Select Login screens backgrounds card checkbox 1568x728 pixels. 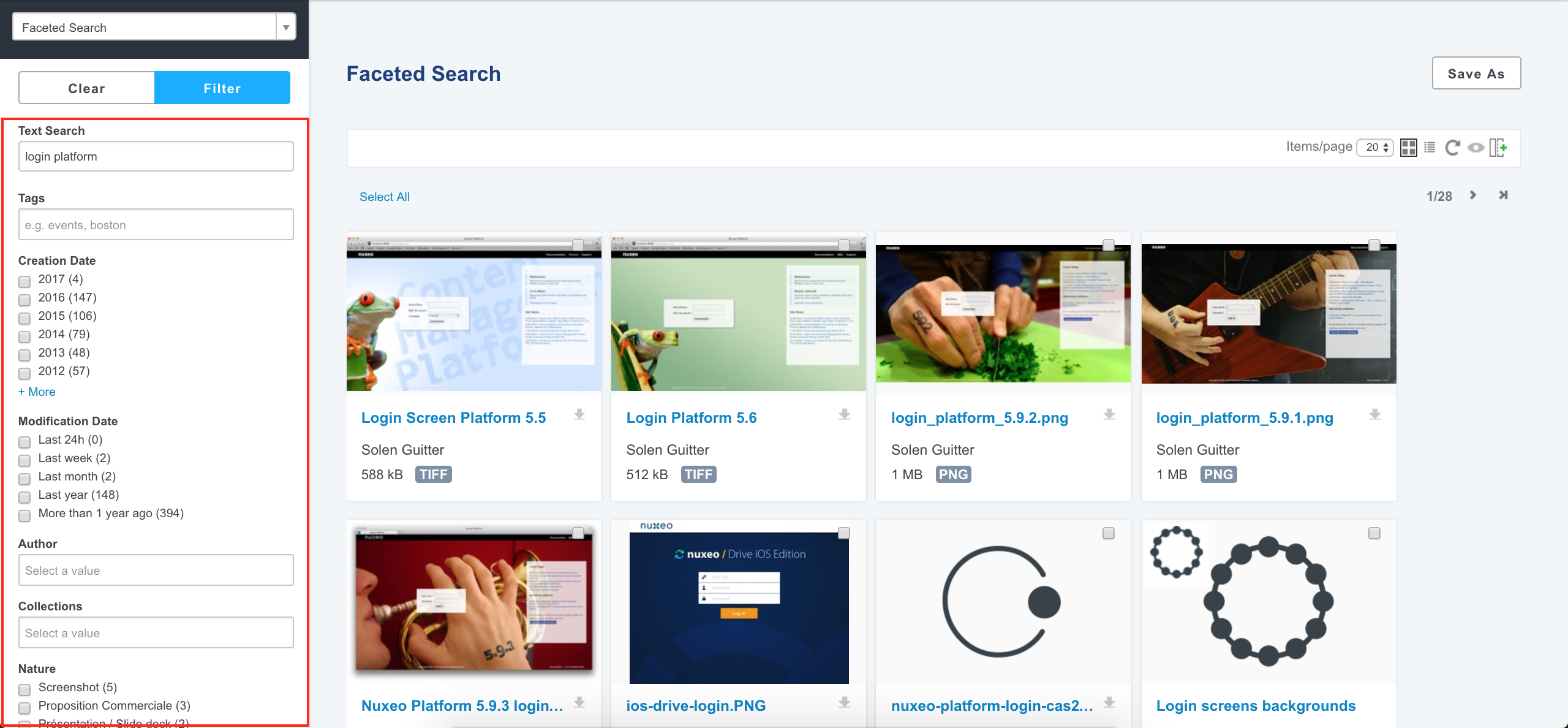click(x=1374, y=533)
